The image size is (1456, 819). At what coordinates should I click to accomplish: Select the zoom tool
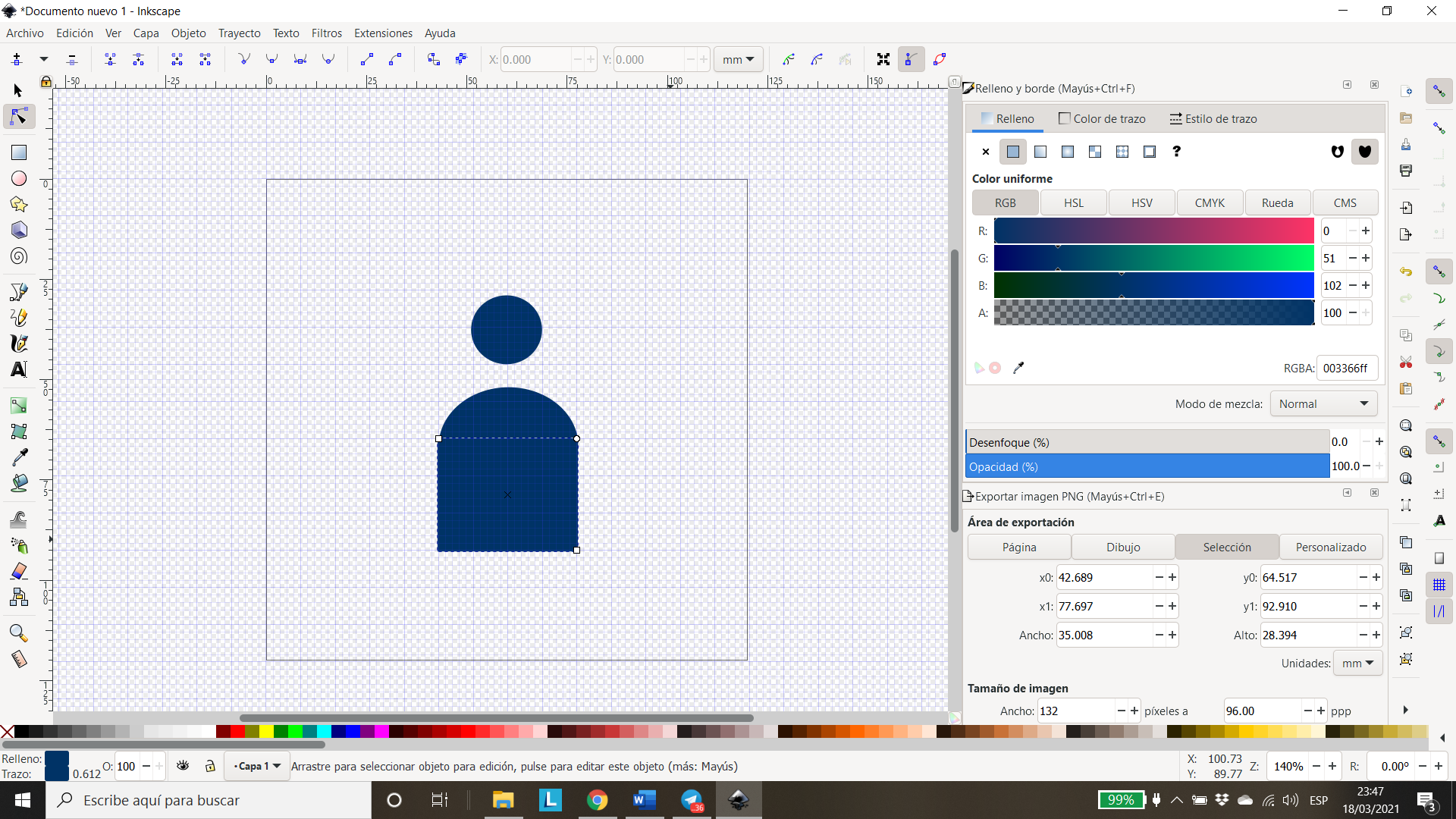17,632
